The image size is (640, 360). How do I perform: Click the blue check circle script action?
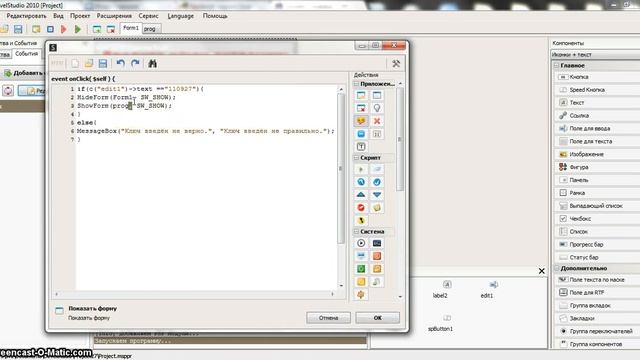(377, 182)
